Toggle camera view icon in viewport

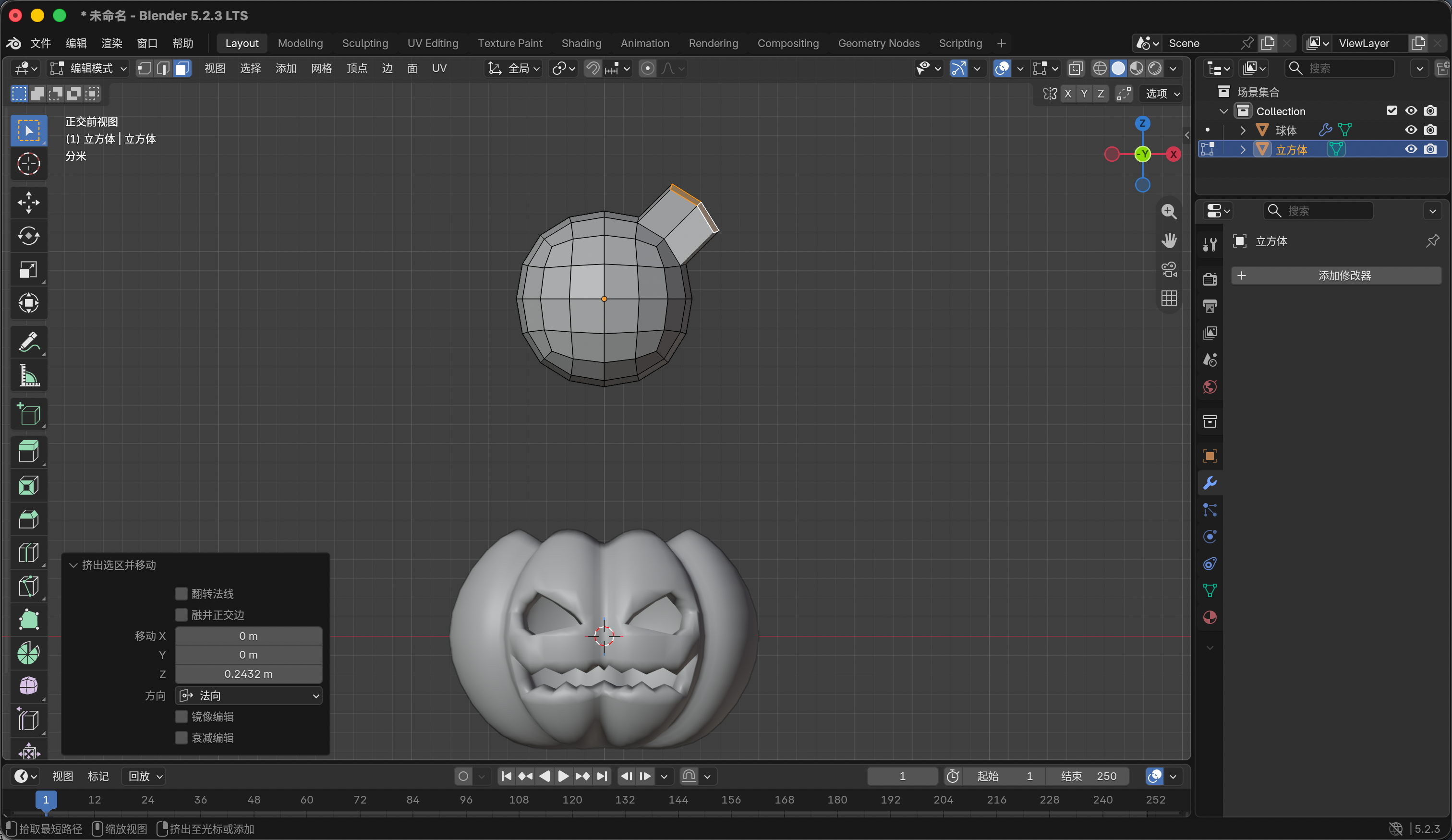pos(1169,269)
